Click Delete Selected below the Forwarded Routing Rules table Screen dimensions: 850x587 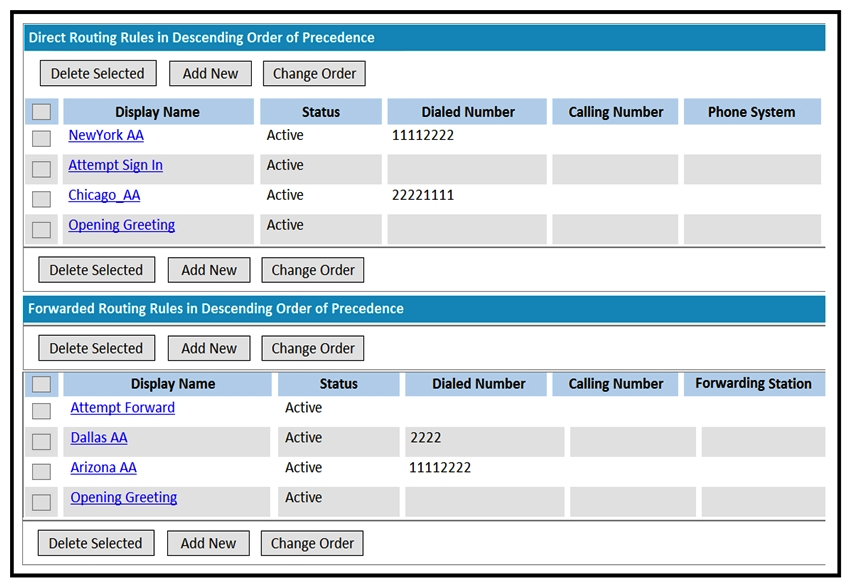96,543
